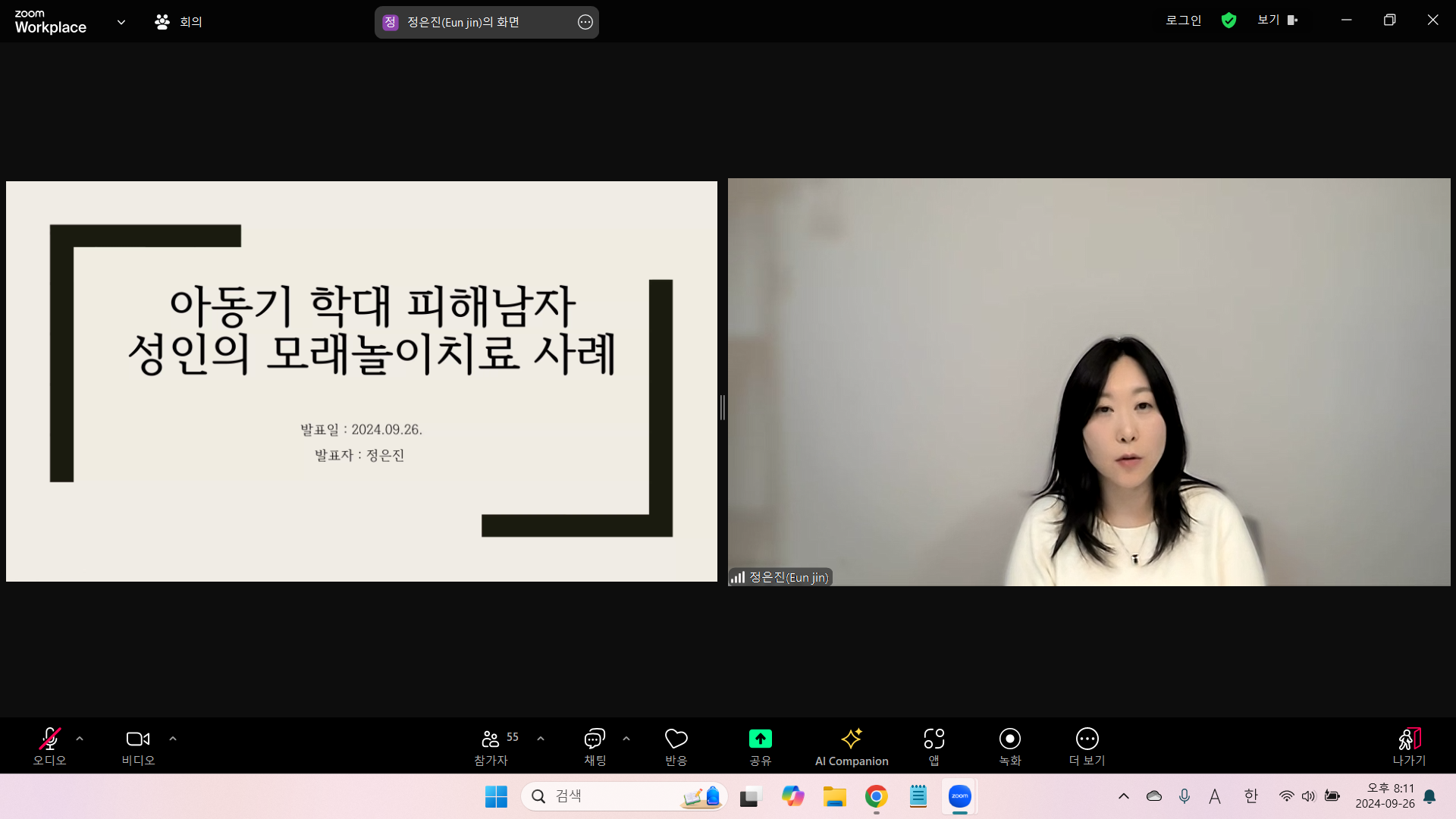Expand video options chevron next to 비디오
Image resolution: width=1456 pixels, height=819 pixels.
173,739
